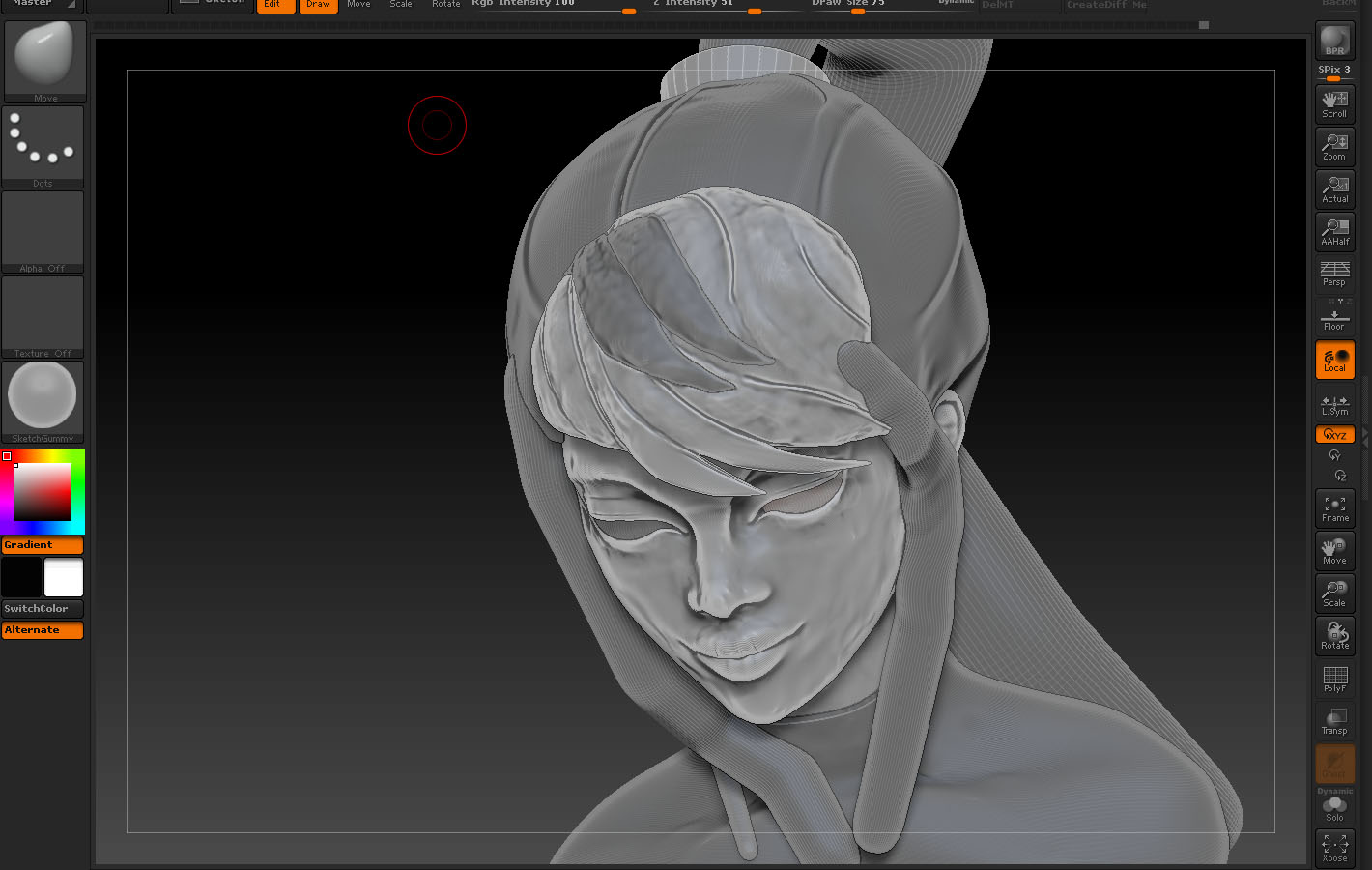Select the white secondary color swatch
The height and width of the screenshot is (870, 1372).
(63, 577)
